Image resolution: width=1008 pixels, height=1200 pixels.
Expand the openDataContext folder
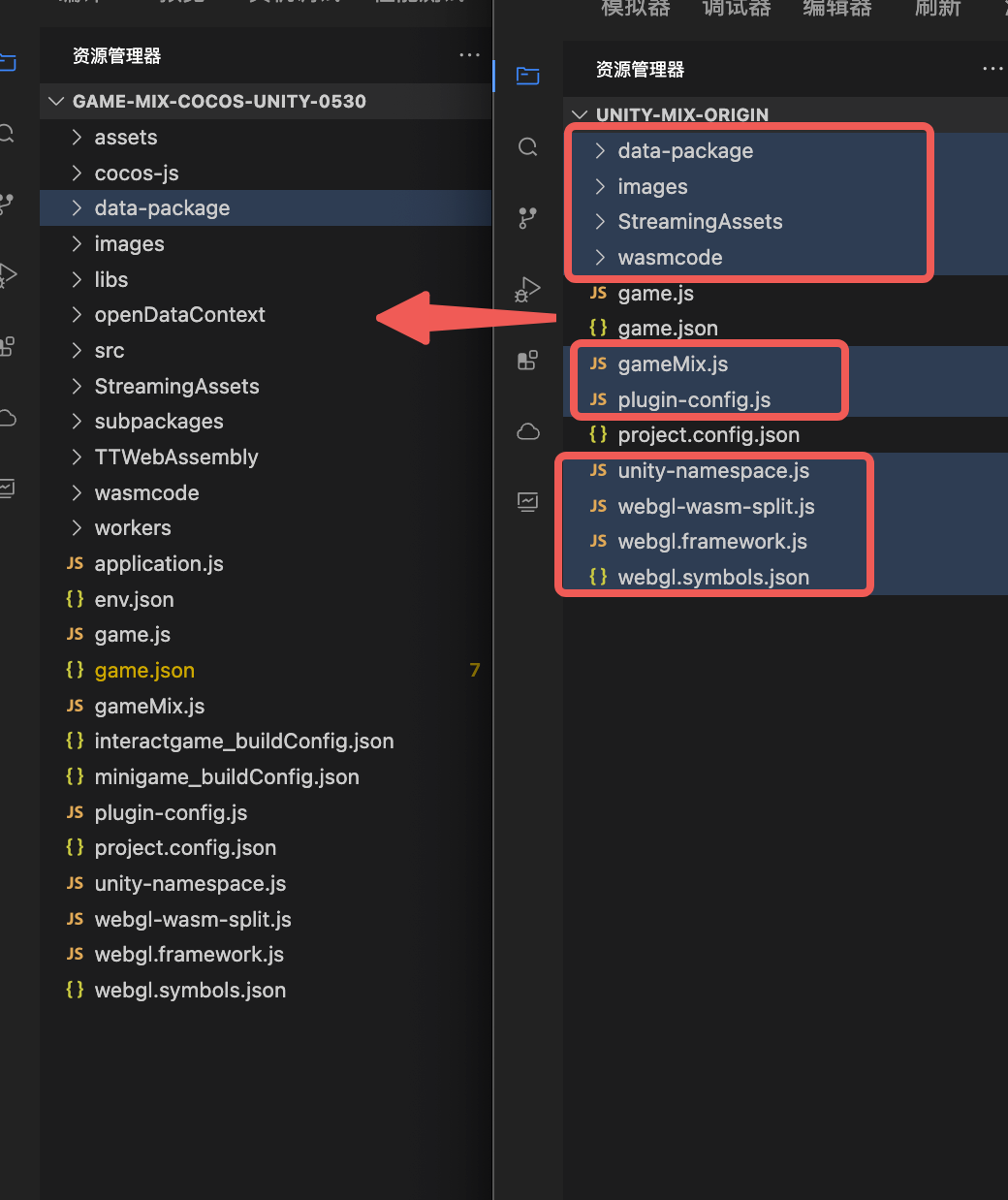(179, 315)
